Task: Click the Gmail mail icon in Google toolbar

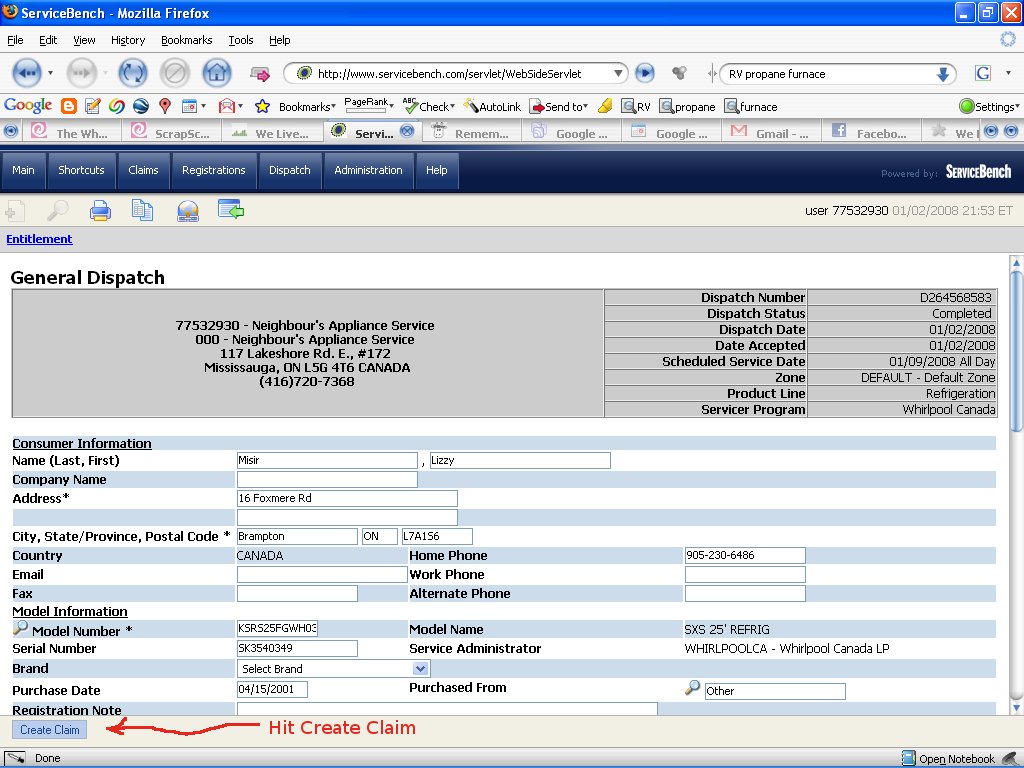Action: [x=226, y=106]
